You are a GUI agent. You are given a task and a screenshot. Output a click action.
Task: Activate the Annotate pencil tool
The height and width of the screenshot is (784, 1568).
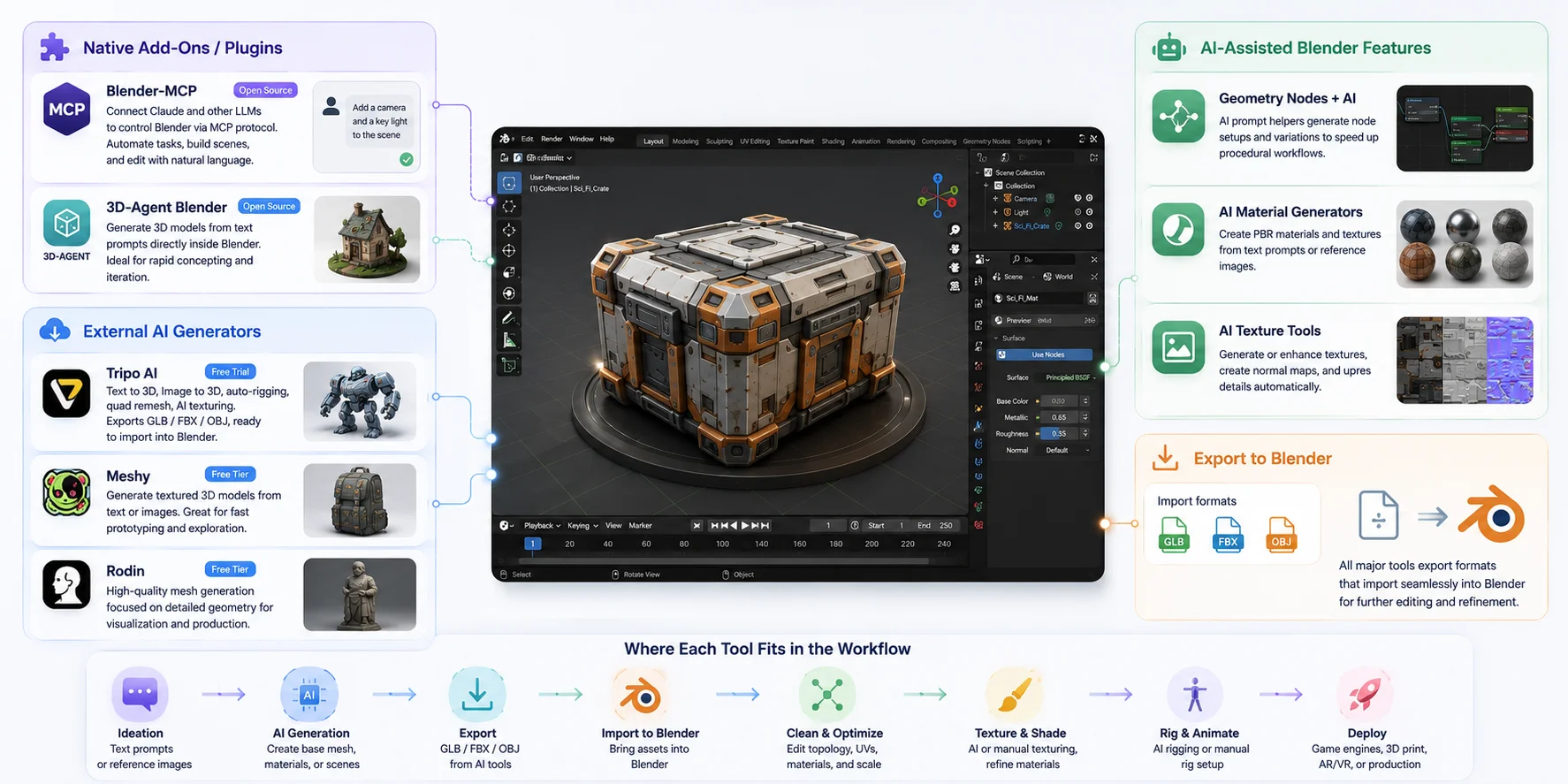coord(508,318)
